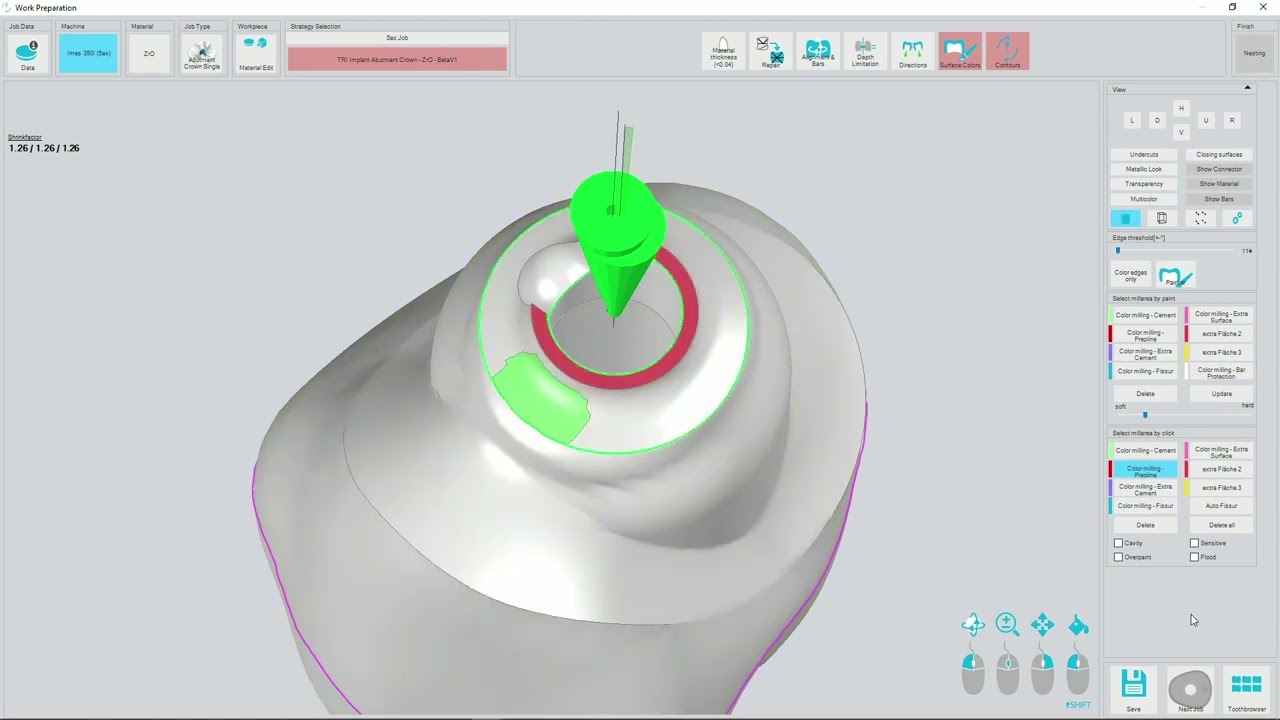The height and width of the screenshot is (720, 1280).
Task: Select the Surface Colors tool
Action: pyautogui.click(x=960, y=52)
